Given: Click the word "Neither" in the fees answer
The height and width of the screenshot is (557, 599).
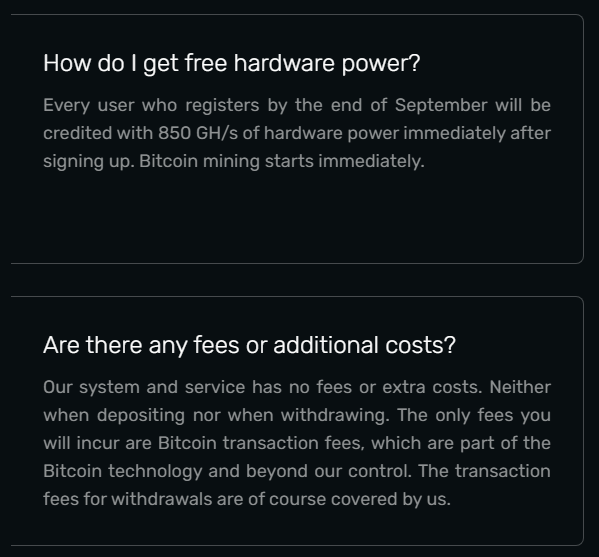Looking at the screenshot, I should coord(520,387).
